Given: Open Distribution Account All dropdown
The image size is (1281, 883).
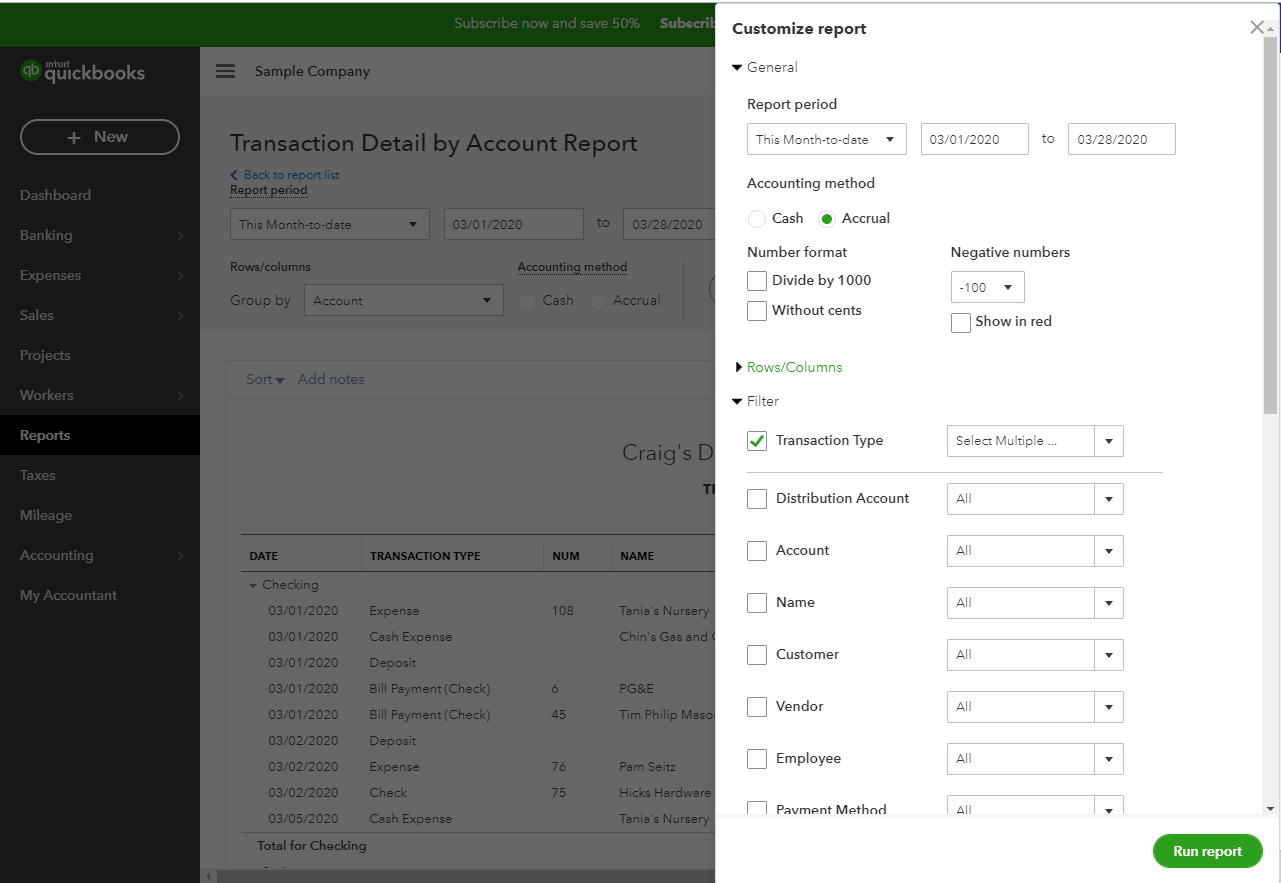Looking at the screenshot, I should tap(1035, 499).
